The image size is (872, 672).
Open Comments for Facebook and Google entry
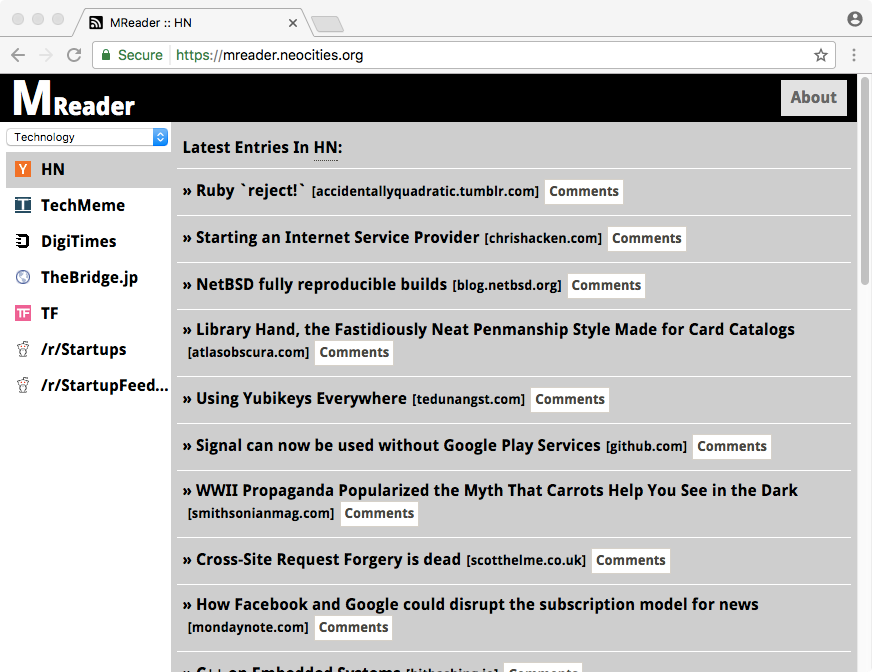click(354, 627)
